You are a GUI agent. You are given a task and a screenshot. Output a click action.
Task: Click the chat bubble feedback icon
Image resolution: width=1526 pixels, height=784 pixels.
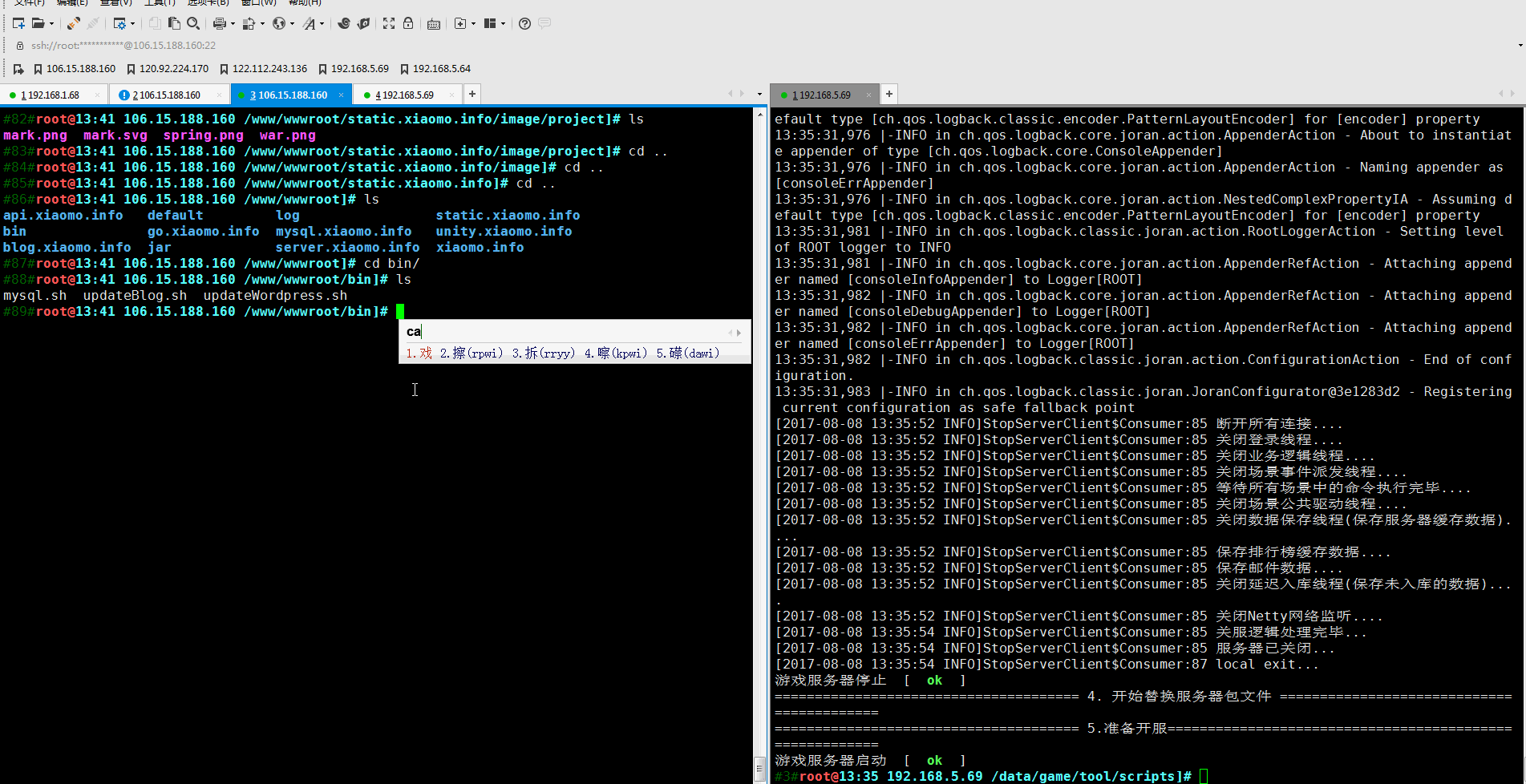coord(544,23)
